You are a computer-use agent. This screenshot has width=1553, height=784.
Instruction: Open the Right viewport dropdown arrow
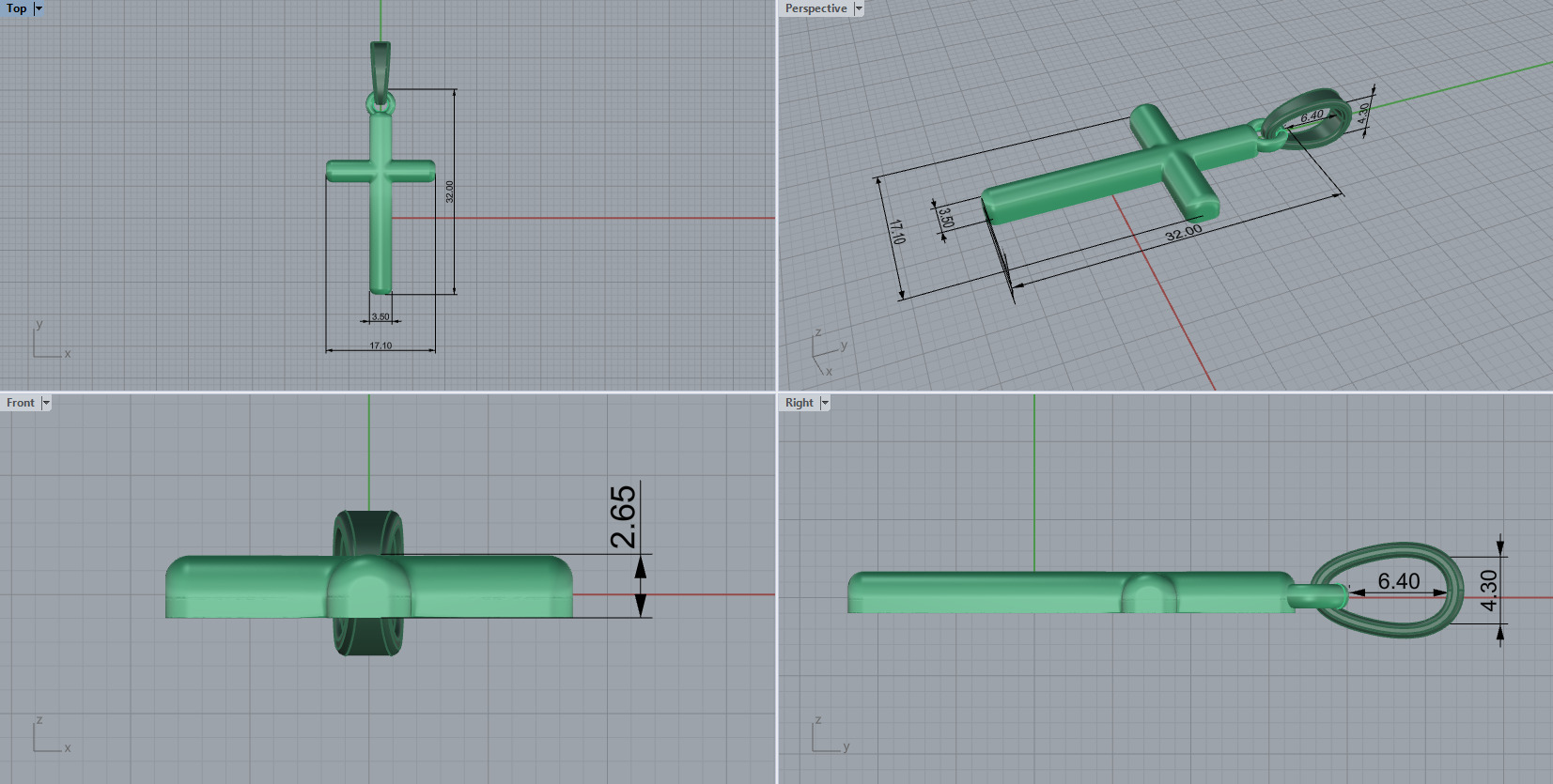click(x=825, y=403)
